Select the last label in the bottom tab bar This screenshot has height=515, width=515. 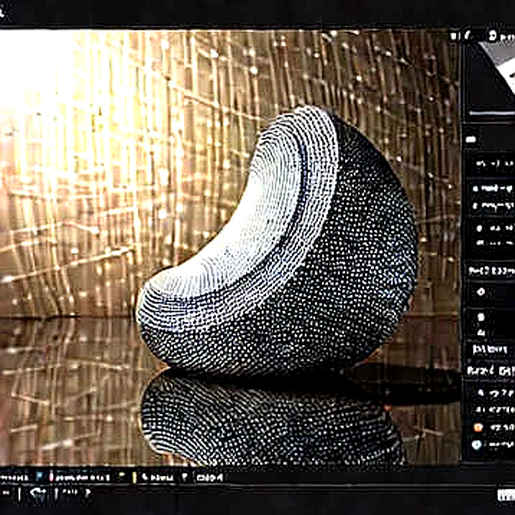pos(209,477)
